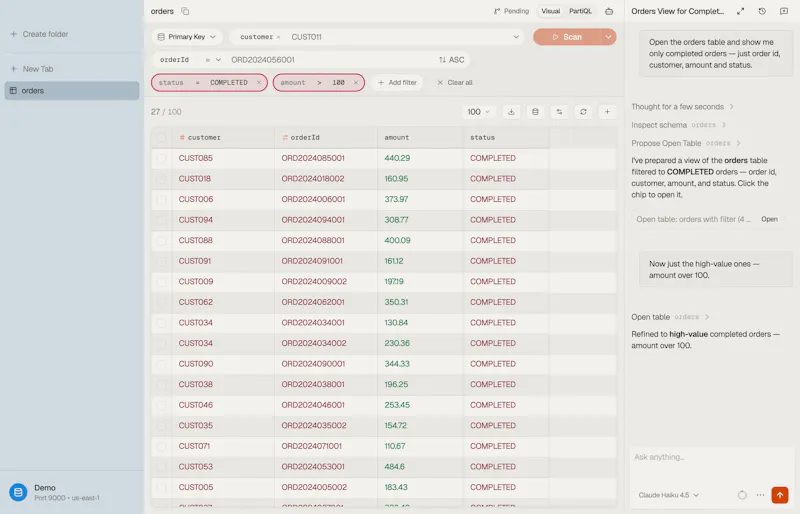This screenshot has width=800, height=514.
Task: Open the Primary Key index dropdown
Action: tap(187, 37)
